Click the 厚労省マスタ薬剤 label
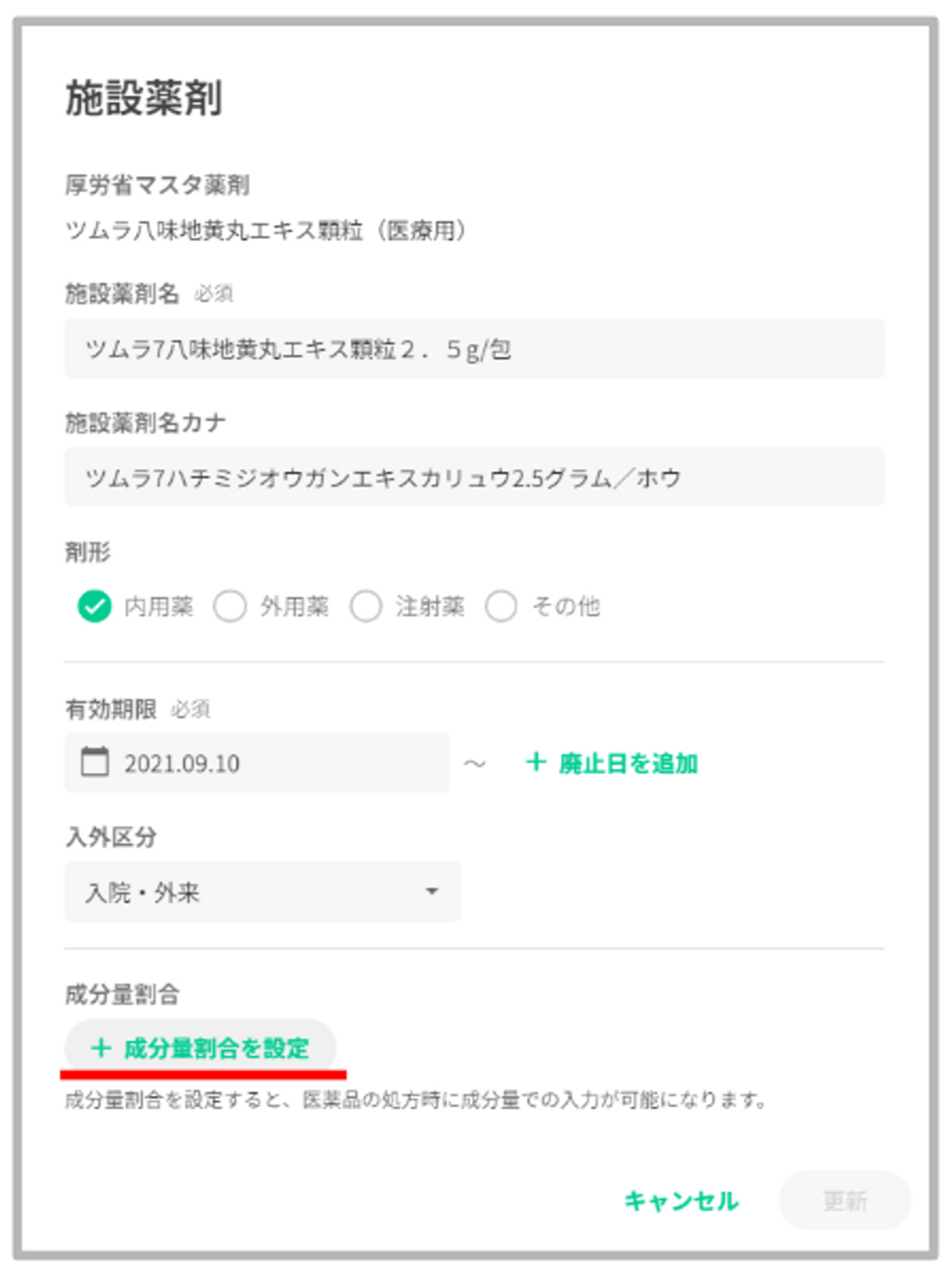 (157, 186)
